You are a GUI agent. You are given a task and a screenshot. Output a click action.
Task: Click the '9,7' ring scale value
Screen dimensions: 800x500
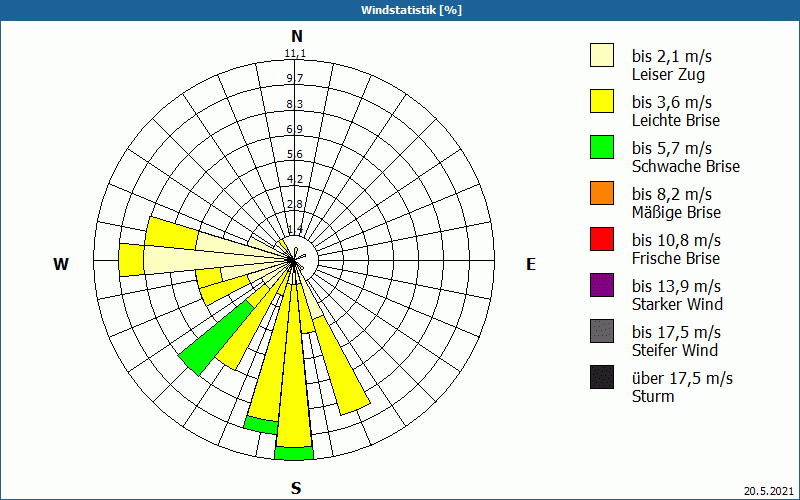295,78
